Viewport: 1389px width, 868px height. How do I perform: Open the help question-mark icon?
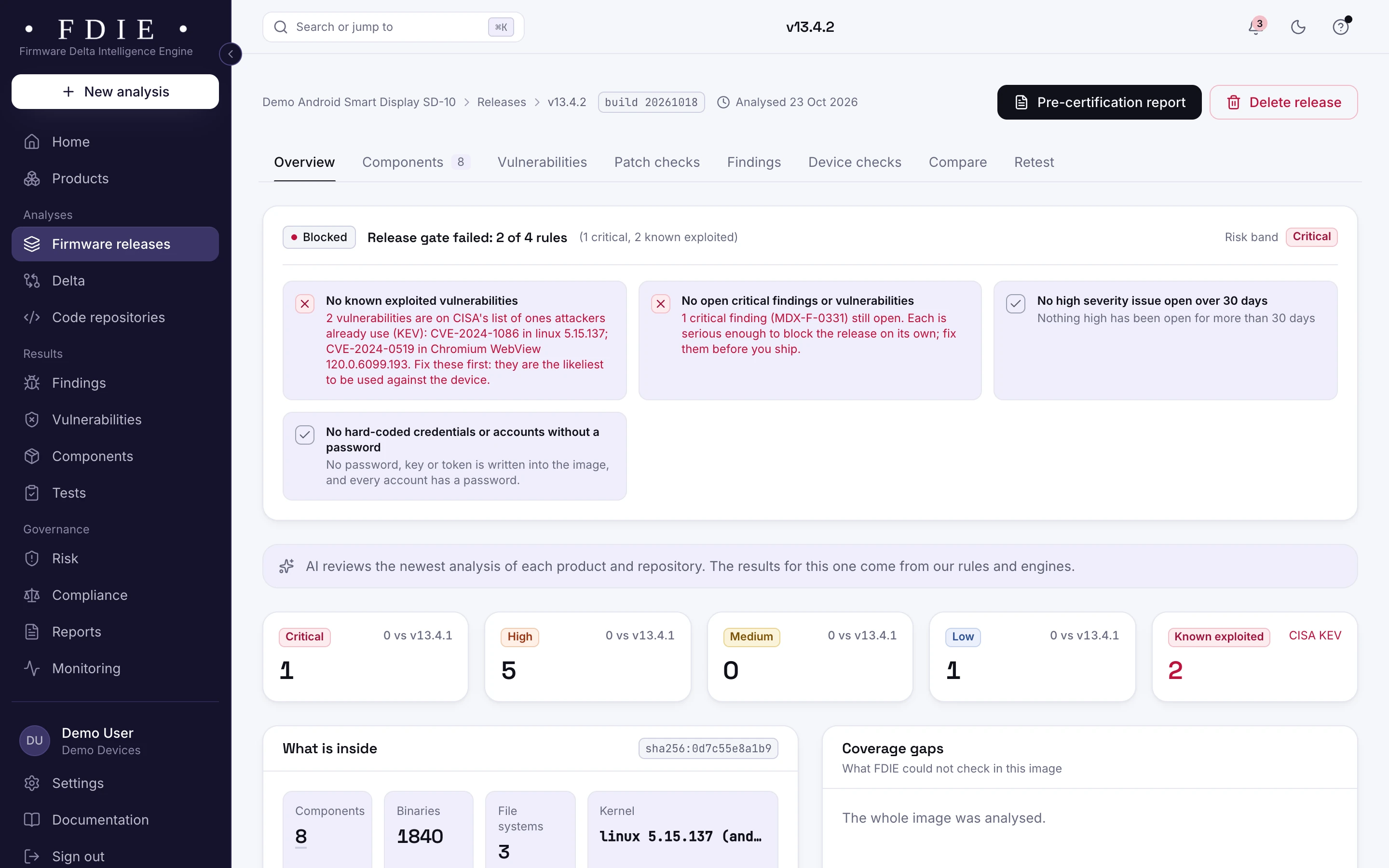tap(1341, 27)
